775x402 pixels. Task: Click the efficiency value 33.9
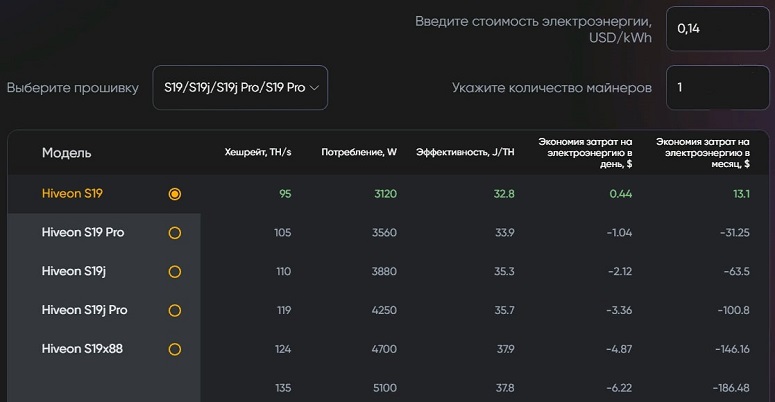[x=505, y=232]
